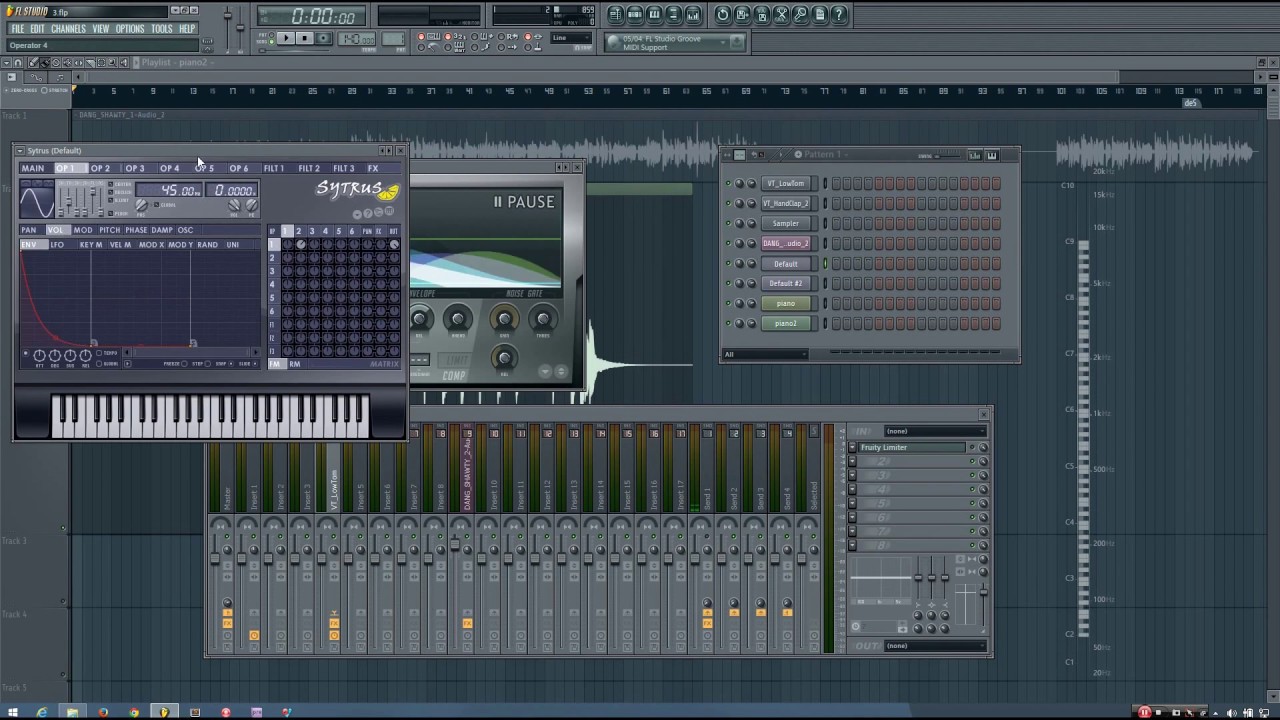Click the piano2 channel button

[x=785, y=324]
